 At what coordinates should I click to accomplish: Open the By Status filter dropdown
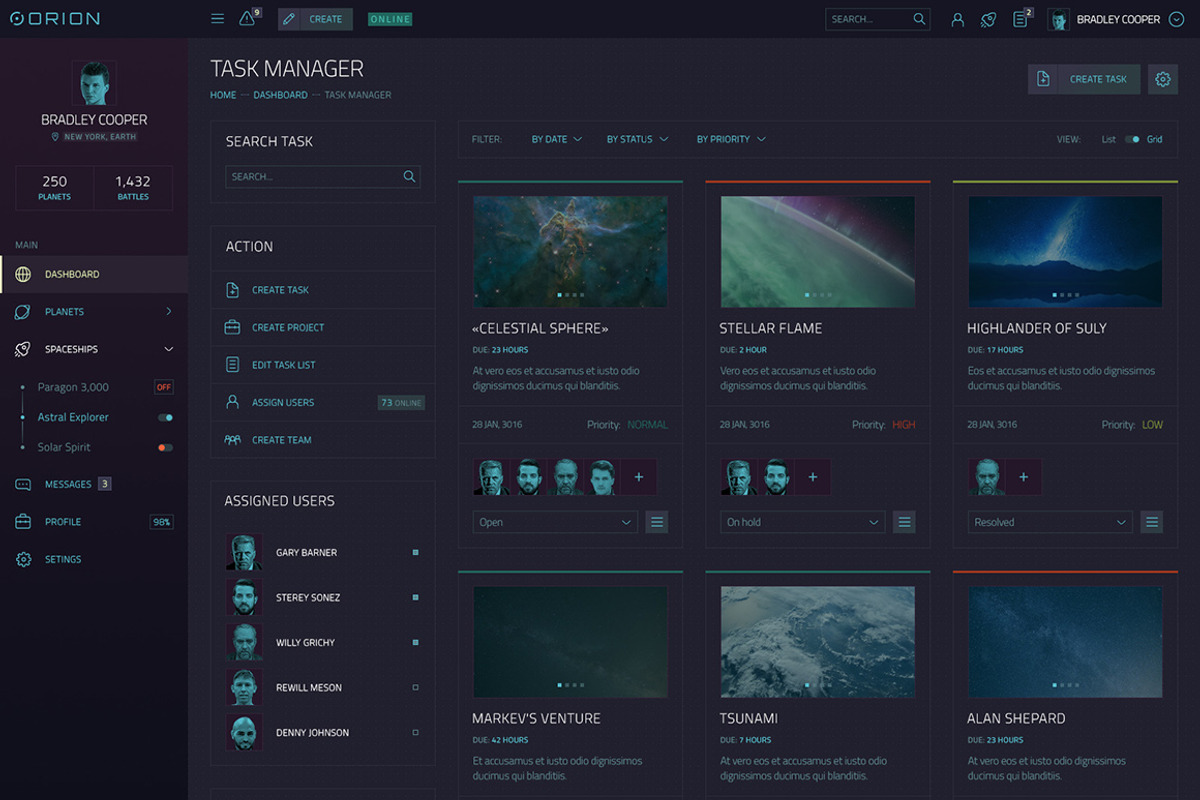pyautogui.click(x=637, y=140)
